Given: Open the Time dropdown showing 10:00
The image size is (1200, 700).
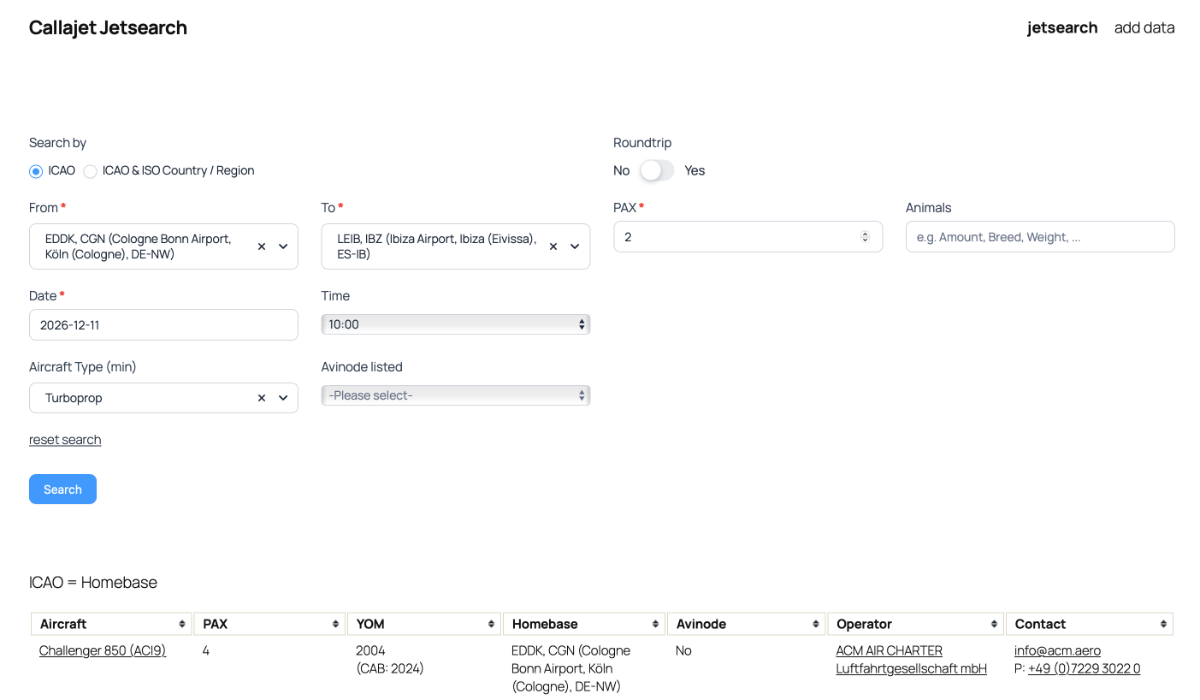Looking at the screenshot, I should 455,324.
